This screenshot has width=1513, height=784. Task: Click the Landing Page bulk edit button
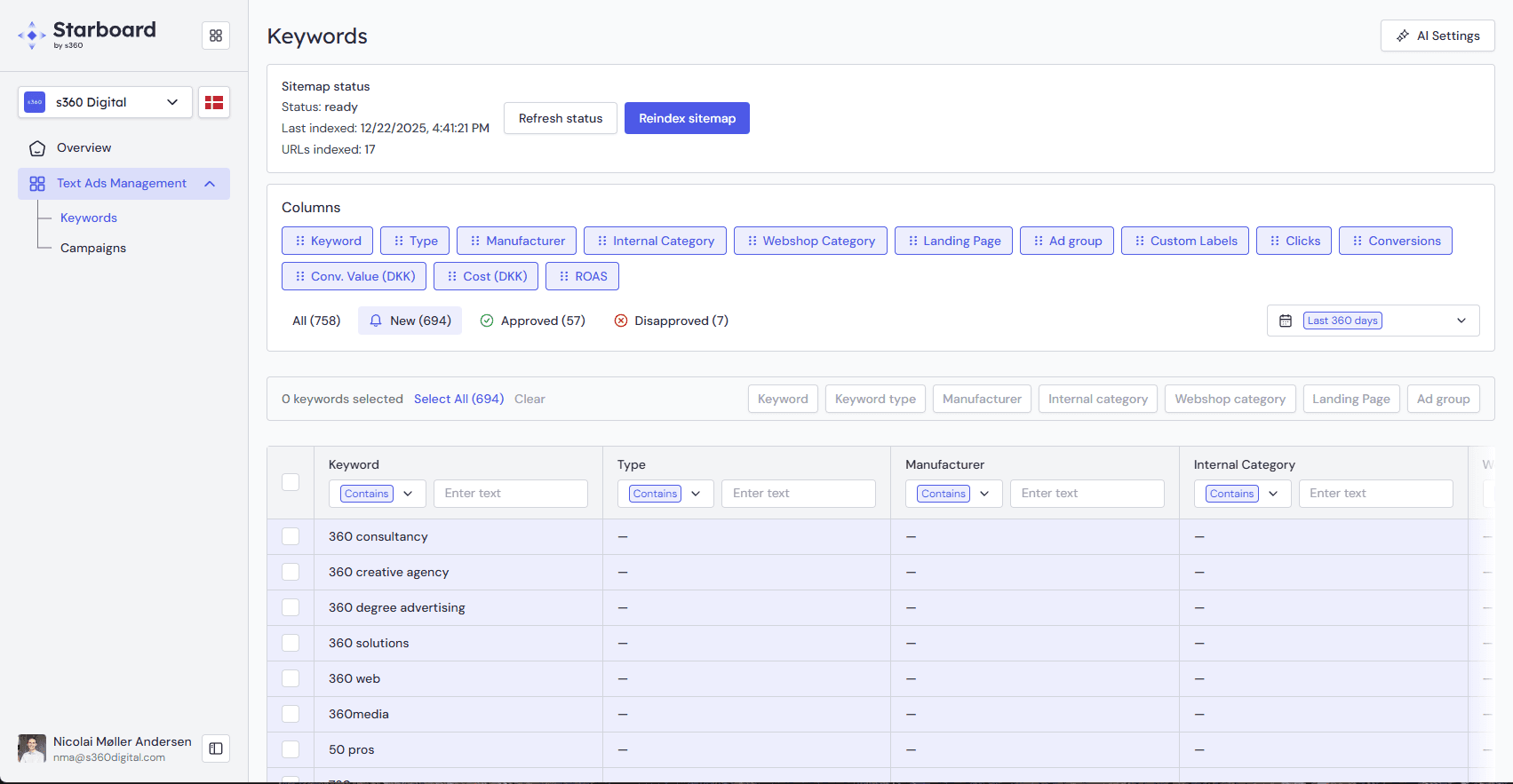pos(1351,399)
